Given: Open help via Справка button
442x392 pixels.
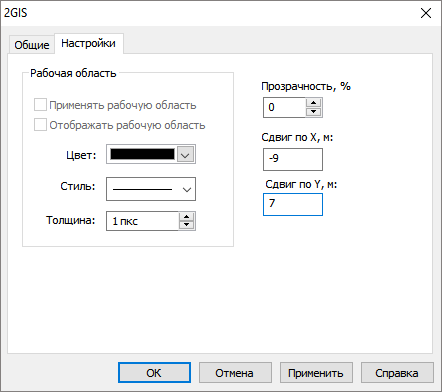Looking at the screenshot, I should point(397,373).
